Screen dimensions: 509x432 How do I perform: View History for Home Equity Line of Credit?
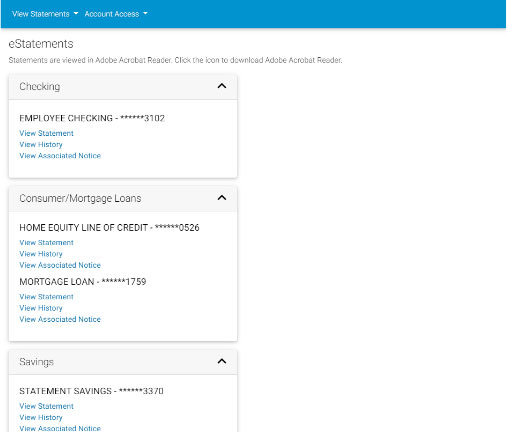point(41,254)
